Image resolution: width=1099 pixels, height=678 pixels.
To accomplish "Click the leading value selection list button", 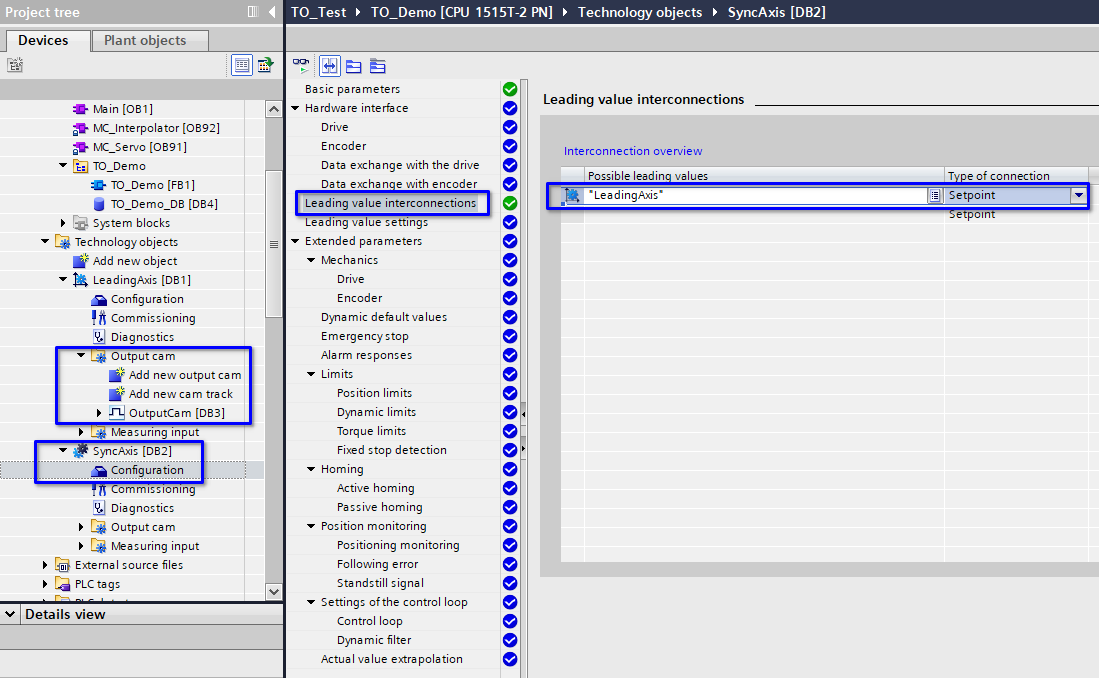I will pyautogui.click(x=935, y=196).
